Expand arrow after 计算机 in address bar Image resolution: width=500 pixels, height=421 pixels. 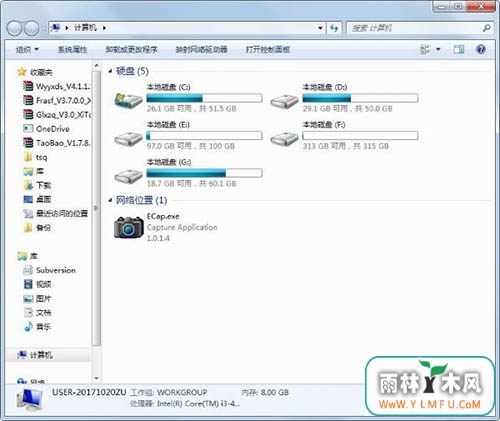[104, 28]
